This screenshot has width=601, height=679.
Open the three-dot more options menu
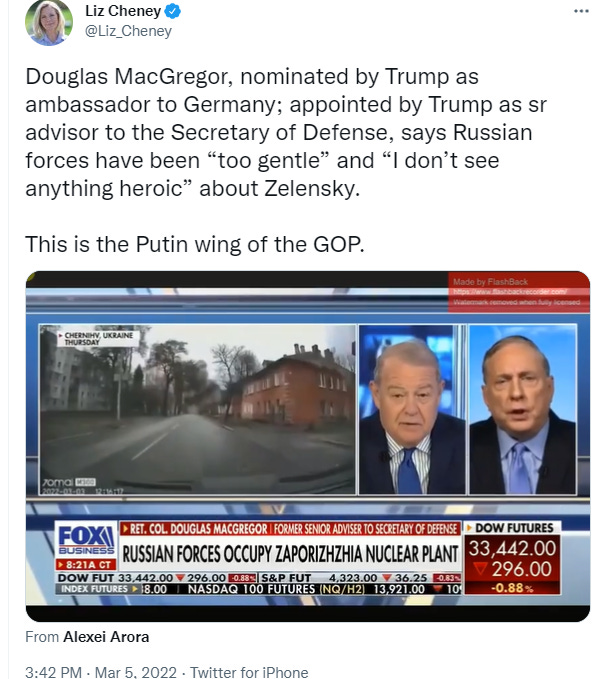(581, 11)
